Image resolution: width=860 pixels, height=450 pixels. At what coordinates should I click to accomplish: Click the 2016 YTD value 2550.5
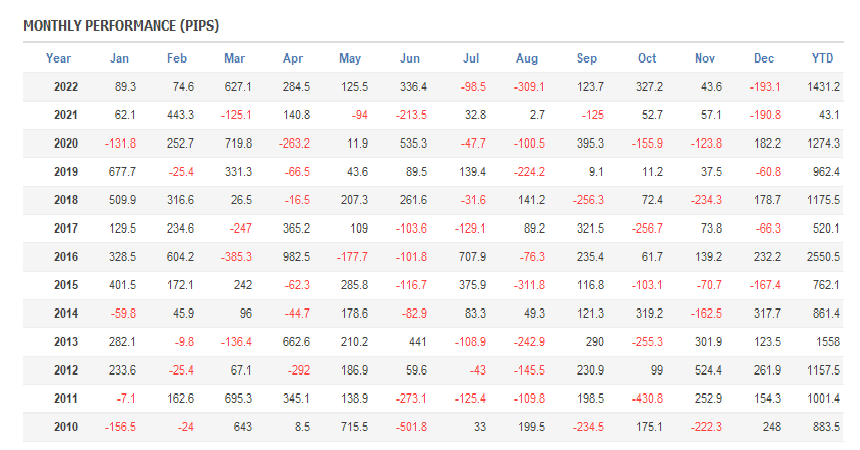tap(823, 256)
